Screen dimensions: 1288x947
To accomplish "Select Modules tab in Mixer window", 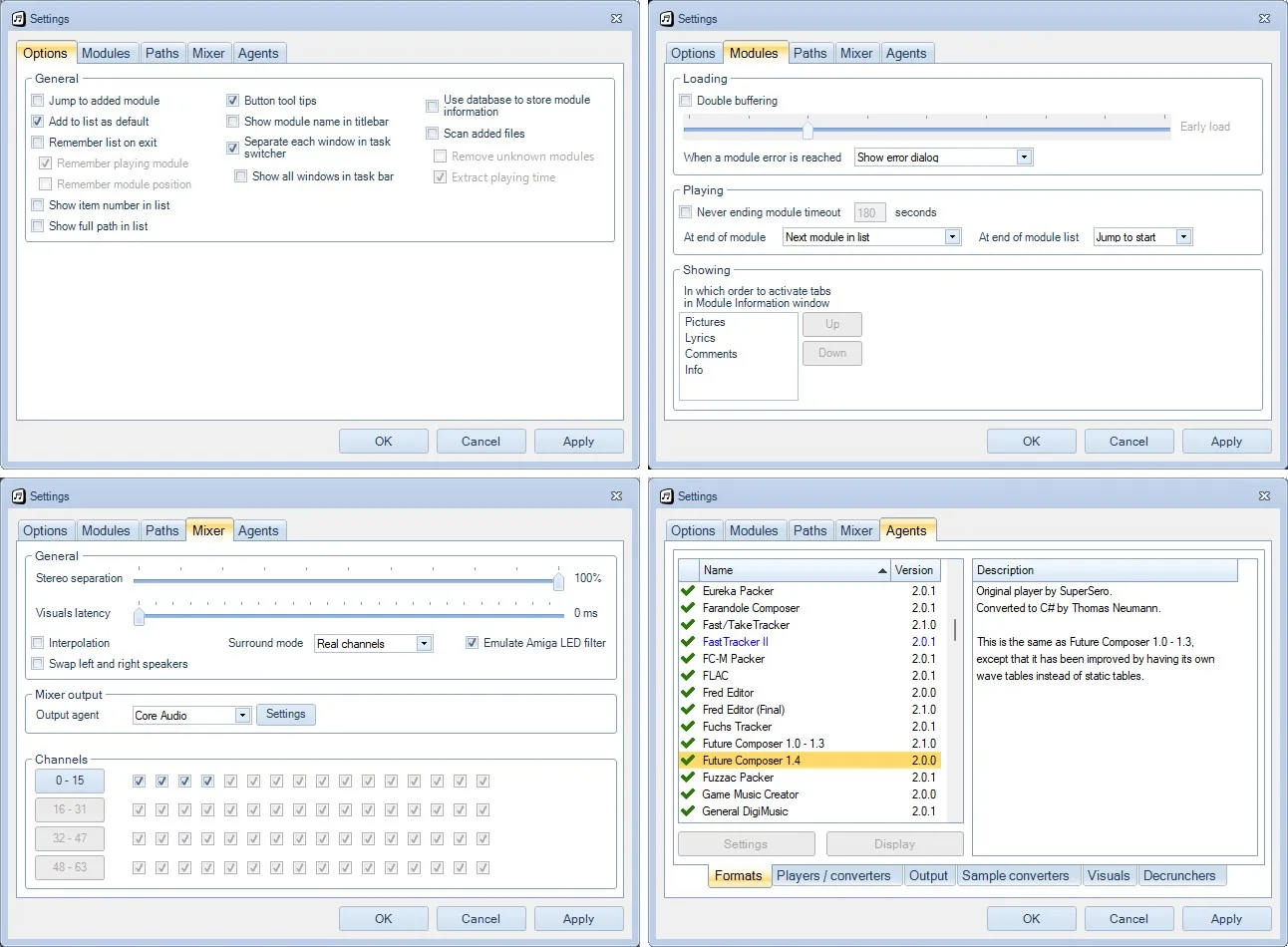I will pyautogui.click(x=106, y=530).
